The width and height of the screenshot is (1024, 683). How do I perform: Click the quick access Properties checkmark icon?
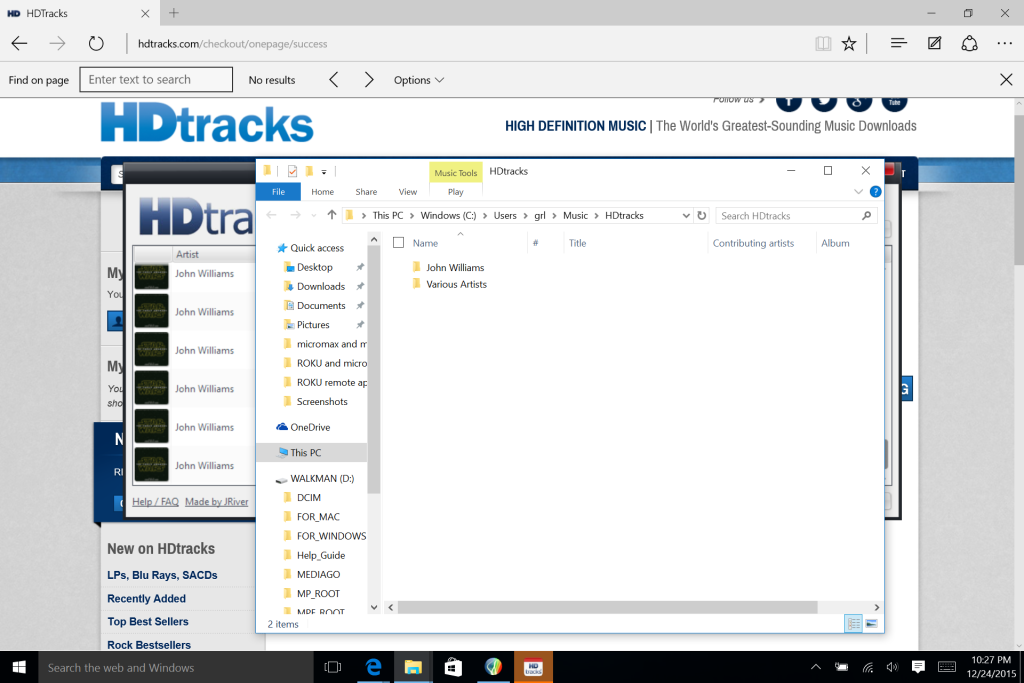point(292,171)
